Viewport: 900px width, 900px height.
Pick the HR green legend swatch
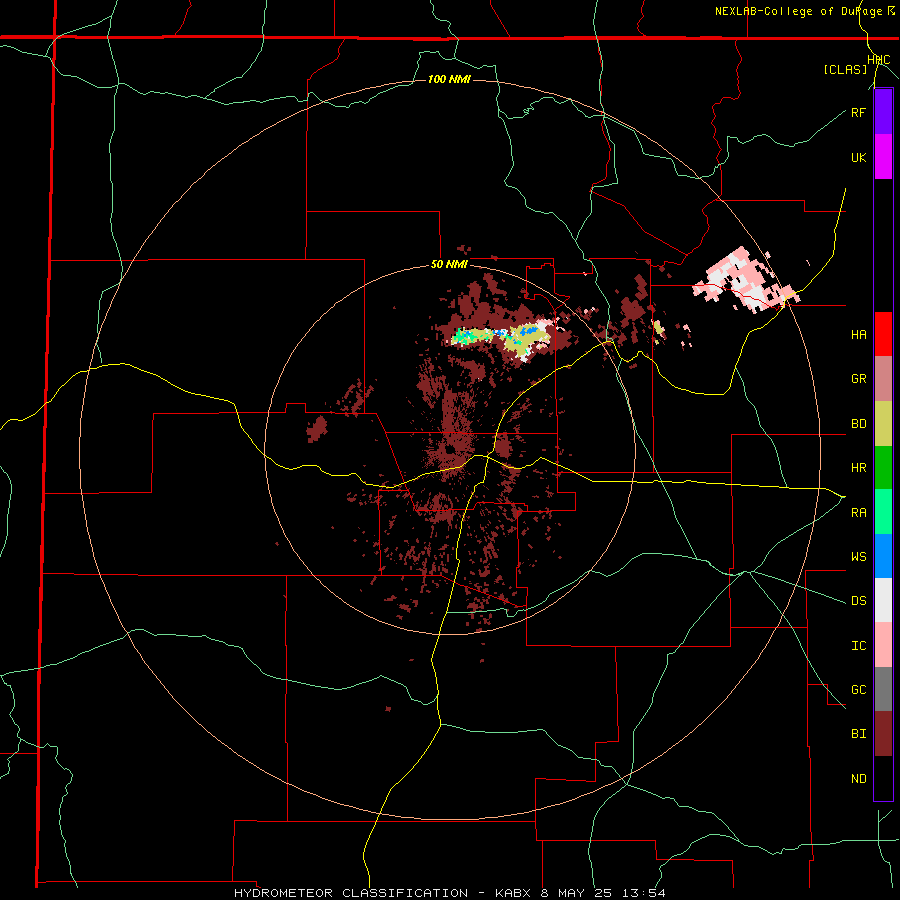883,468
